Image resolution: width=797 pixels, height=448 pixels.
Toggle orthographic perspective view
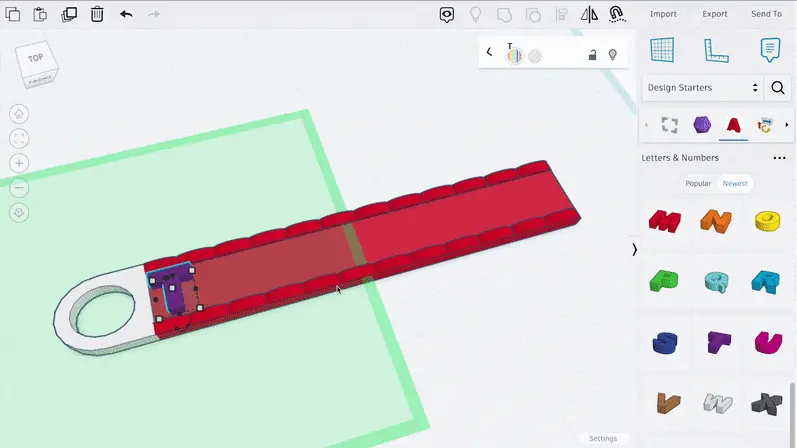pos(19,213)
